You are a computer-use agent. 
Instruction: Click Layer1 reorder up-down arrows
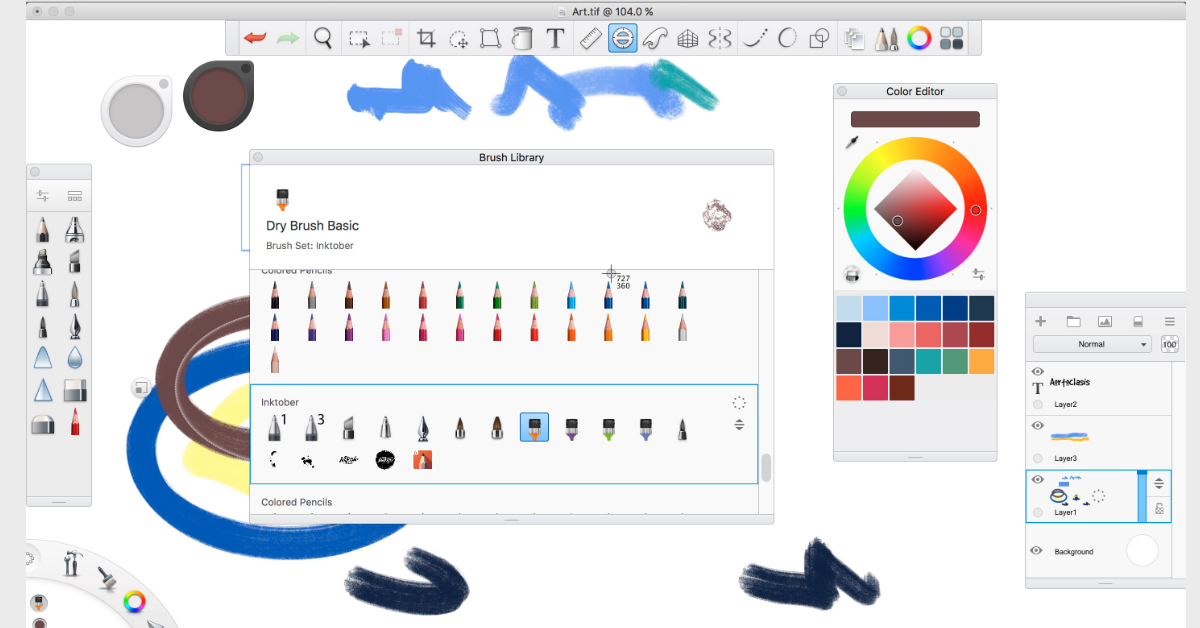point(1159,483)
